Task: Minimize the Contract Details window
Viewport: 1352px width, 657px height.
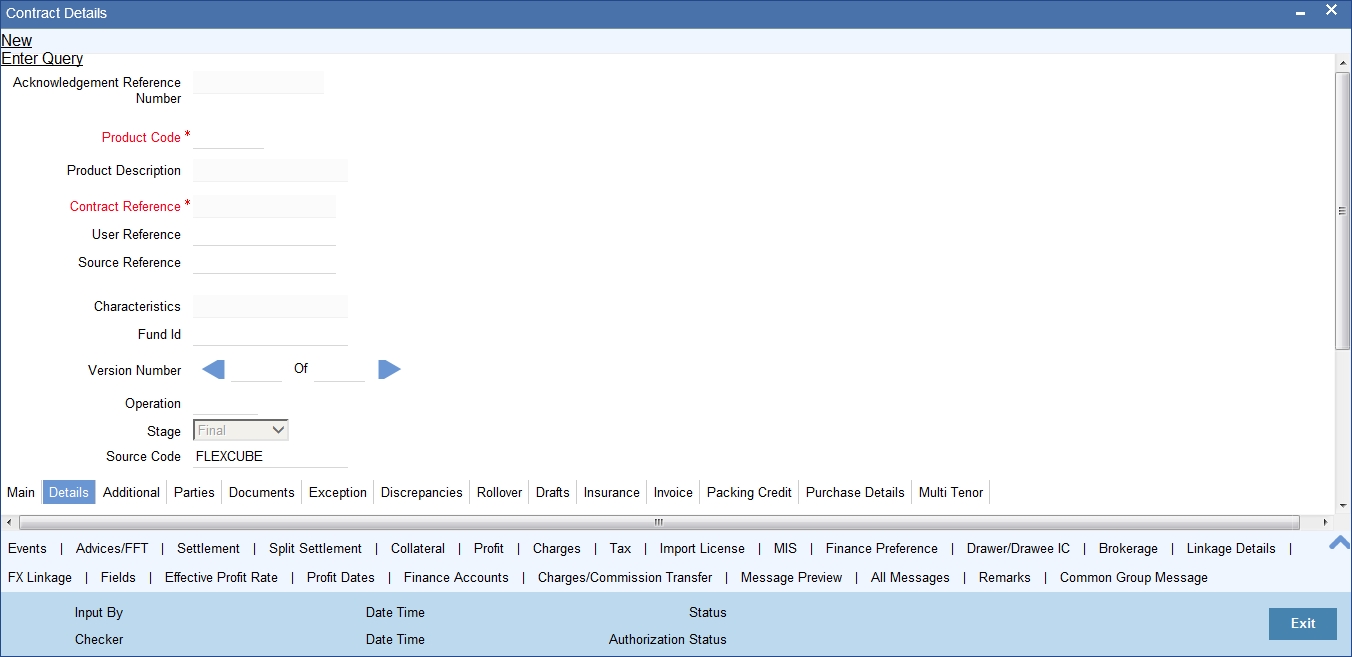Action: click(1300, 13)
